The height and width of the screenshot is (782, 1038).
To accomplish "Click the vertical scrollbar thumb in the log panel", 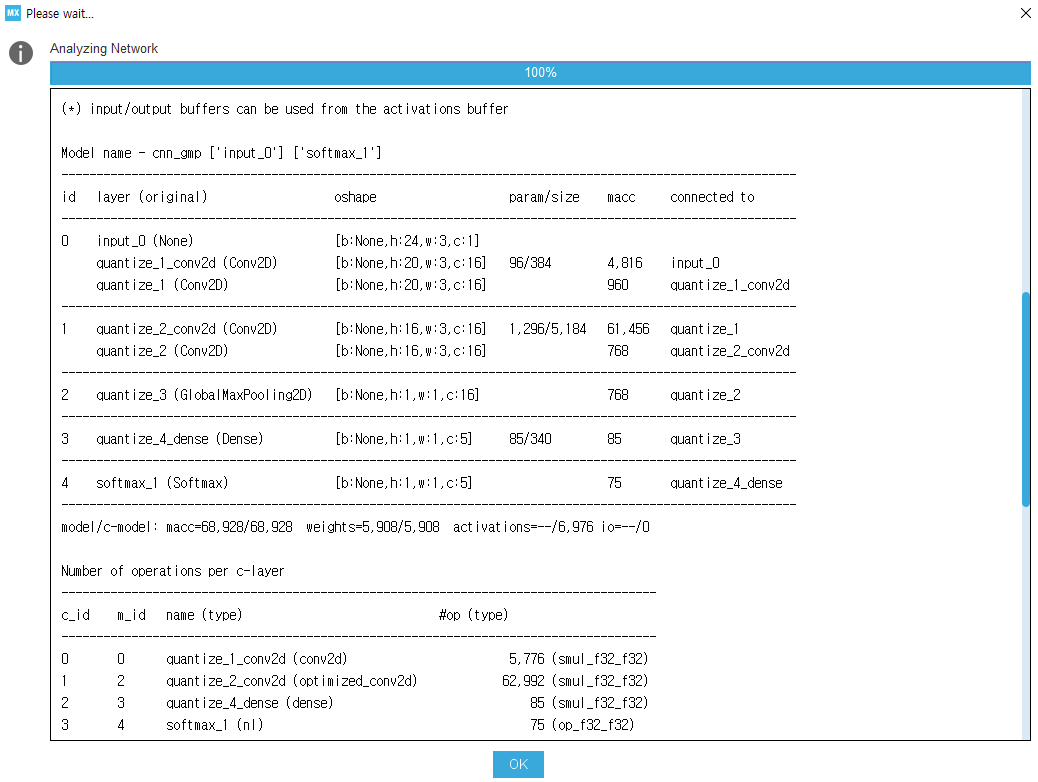I will (x=1025, y=399).
